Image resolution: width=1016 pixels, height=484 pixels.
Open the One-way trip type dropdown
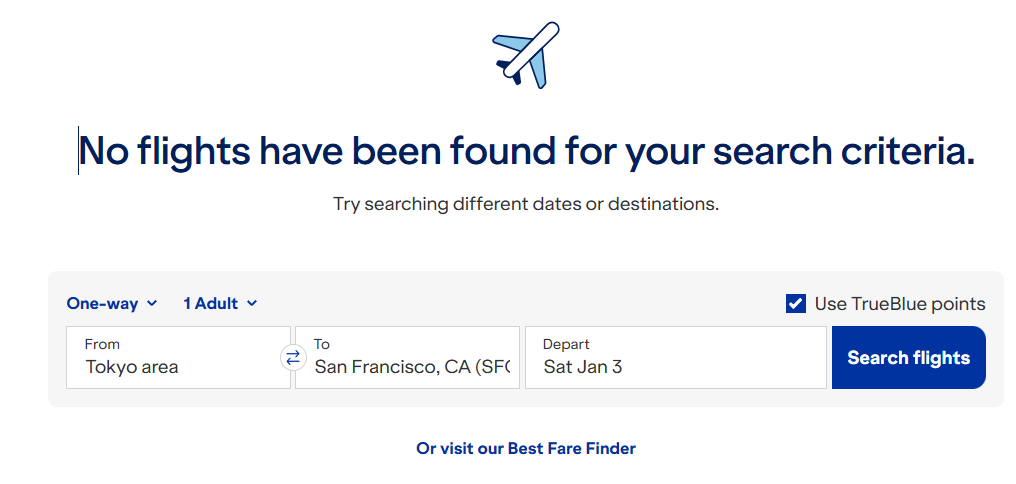pyautogui.click(x=103, y=303)
